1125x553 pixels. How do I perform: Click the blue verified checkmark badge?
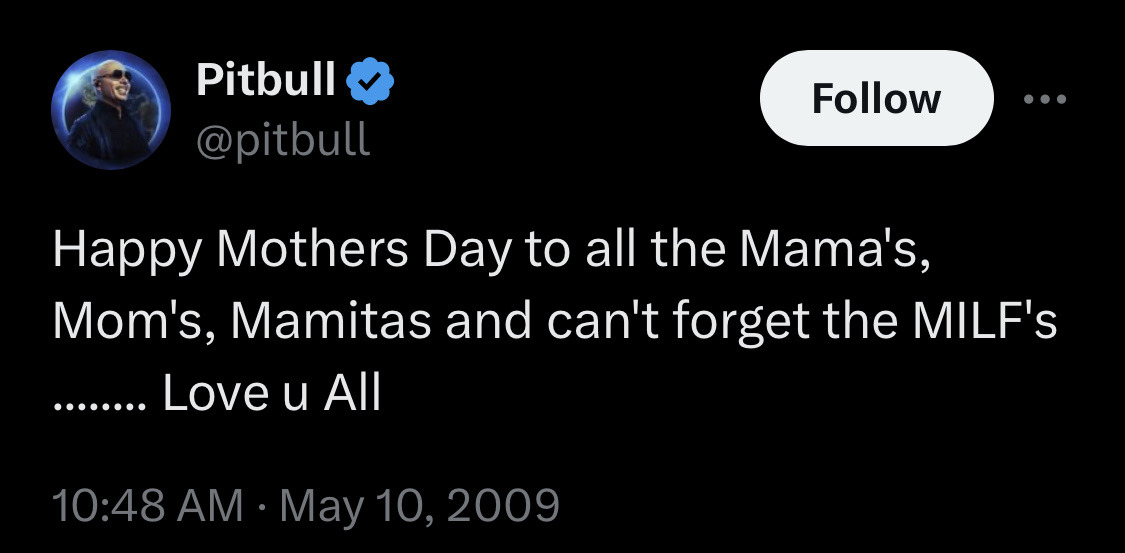371,82
